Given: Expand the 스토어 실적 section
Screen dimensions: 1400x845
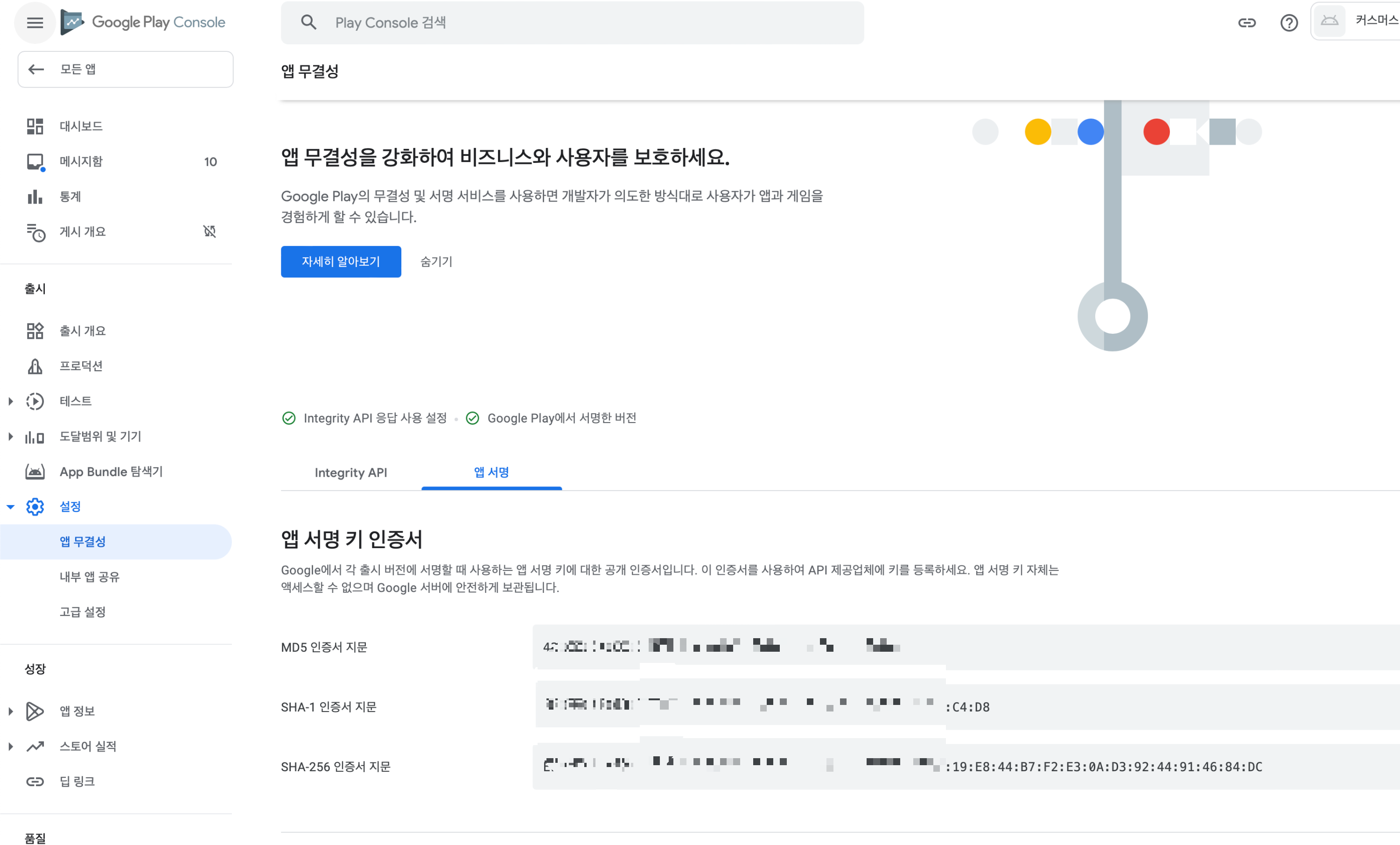Looking at the screenshot, I should pyautogui.click(x=11, y=746).
